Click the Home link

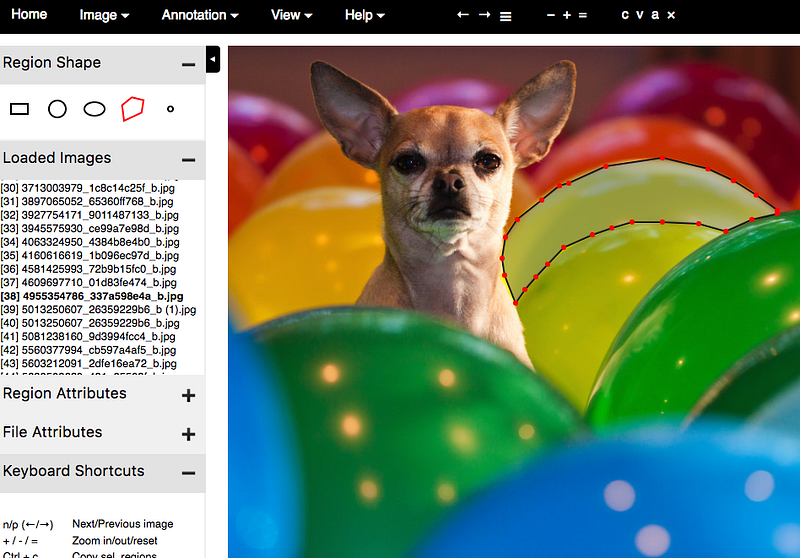pos(28,15)
